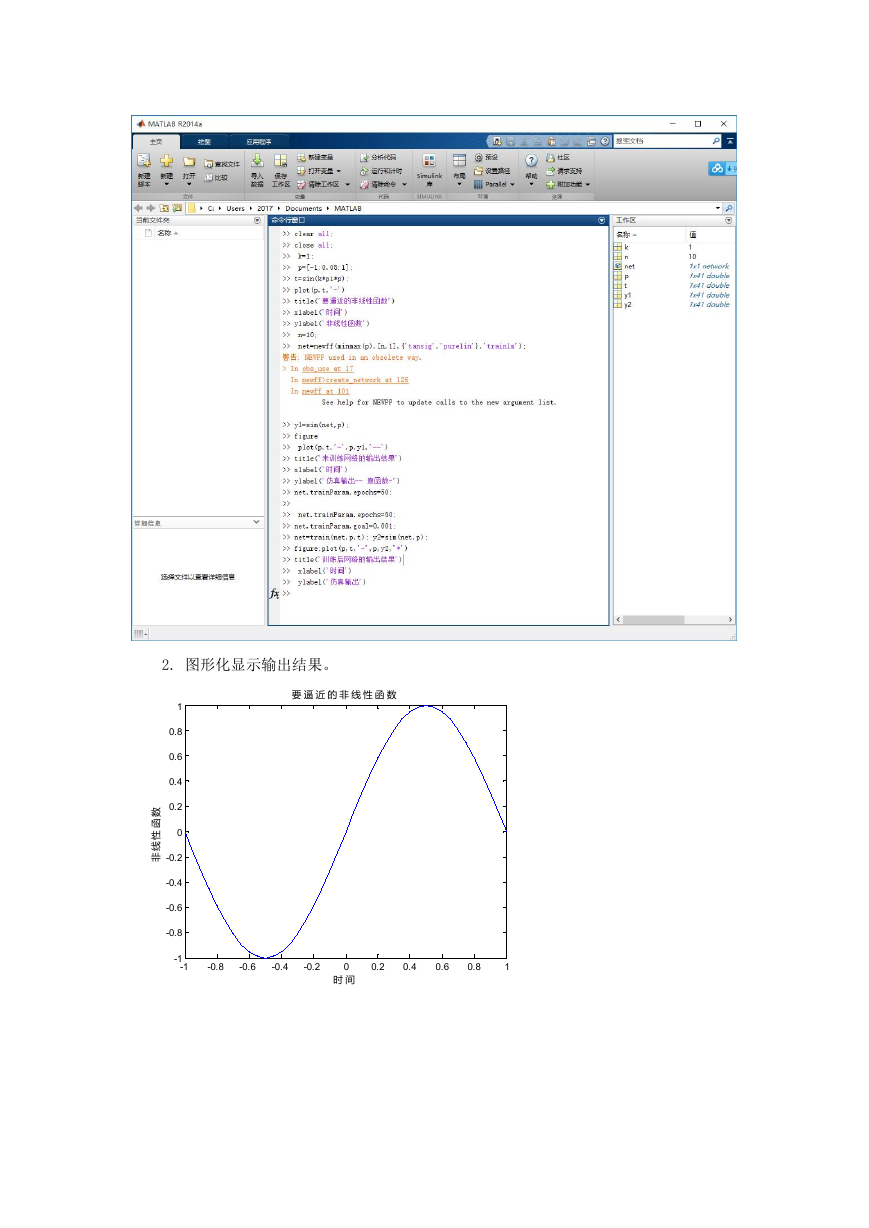Click the Set Path (设置路径) button
Screen dimensions: 869x1228
click(492, 171)
